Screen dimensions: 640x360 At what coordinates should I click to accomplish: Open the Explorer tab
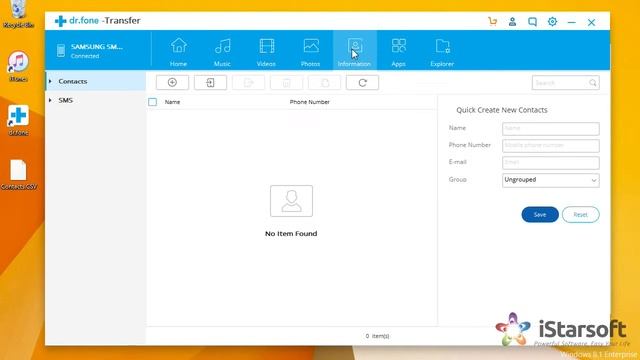(x=442, y=51)
